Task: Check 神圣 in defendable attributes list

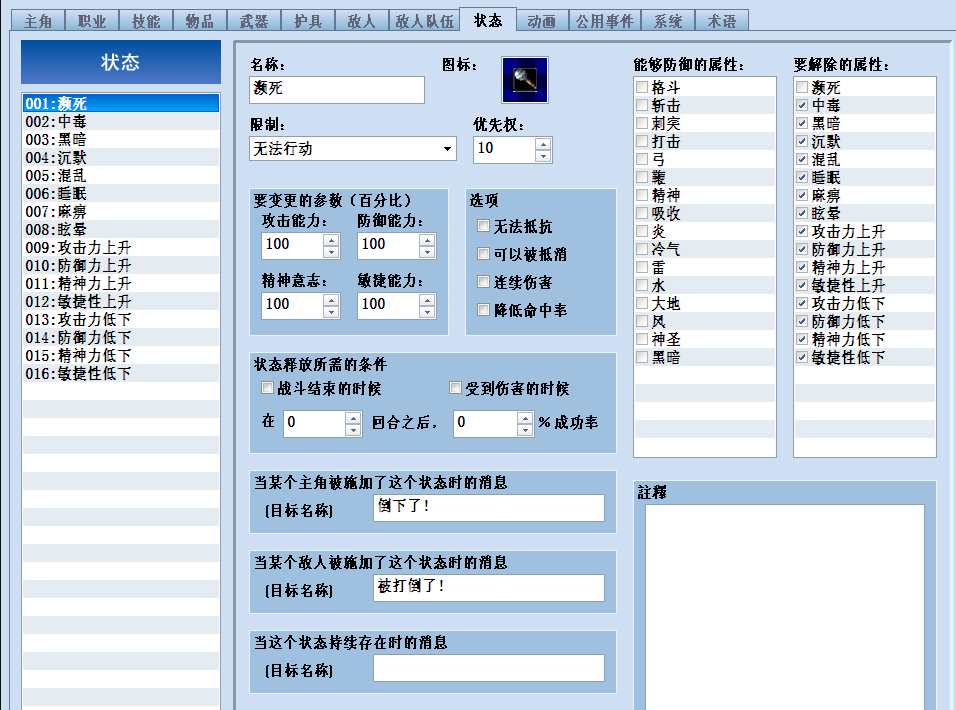Action: point(641,339)
